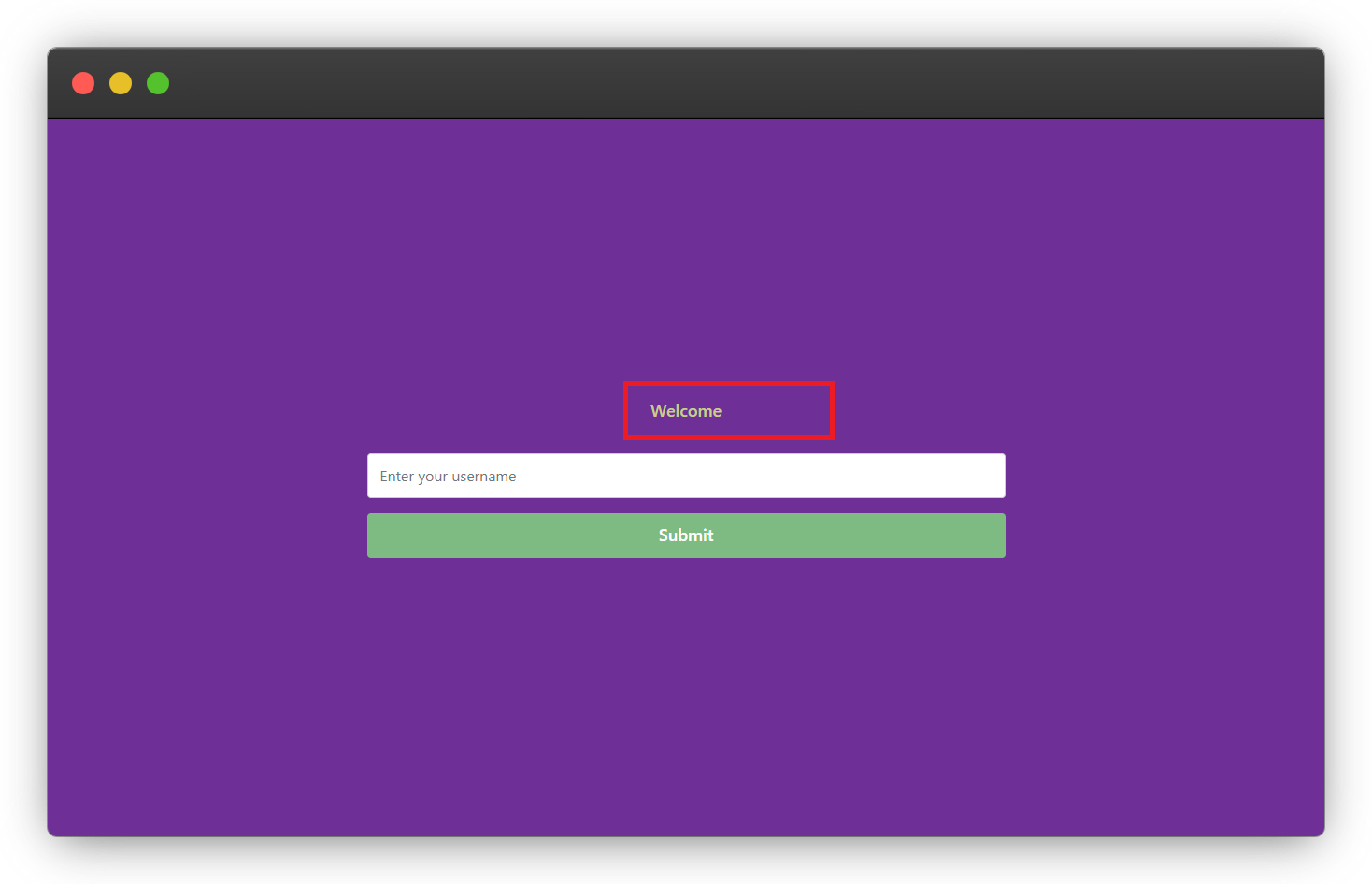Maximize the window using the green titlebar button
This screenshot has width=1372, height=884.
tap(158, 83)
